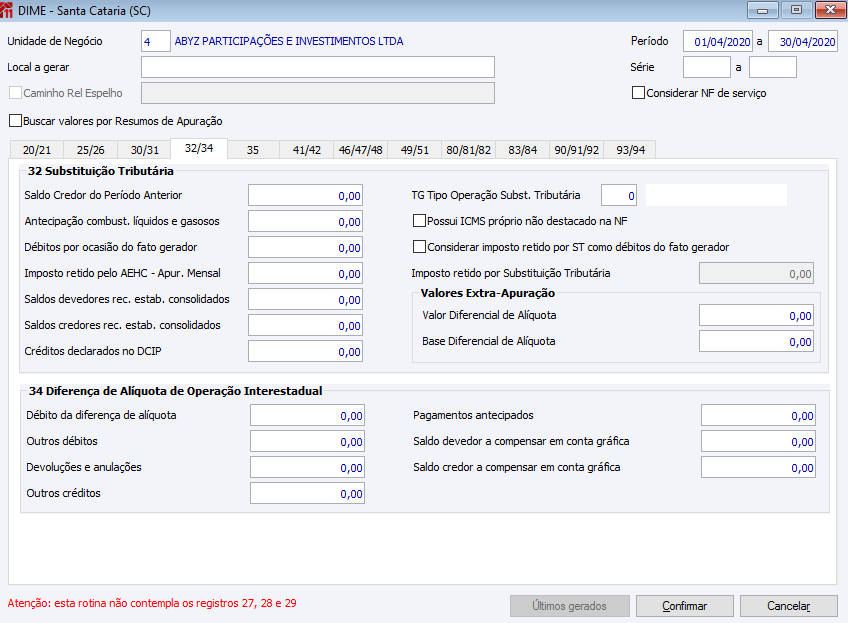Screen dimensions: 848x623
Task: Open the 46/47/48 tab
Action: click(360, 150)
